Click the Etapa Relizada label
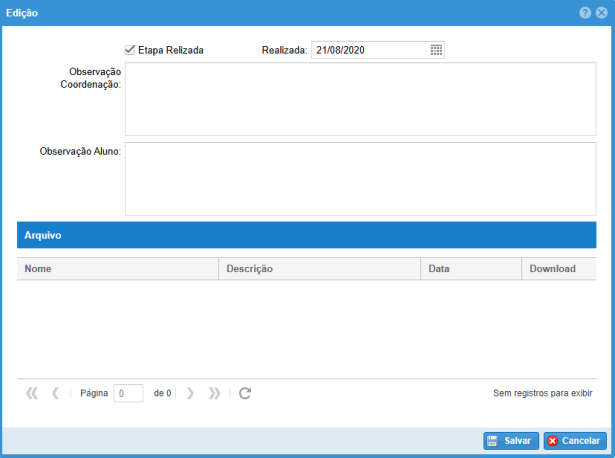615x458 pixels. tap(171, 50)
